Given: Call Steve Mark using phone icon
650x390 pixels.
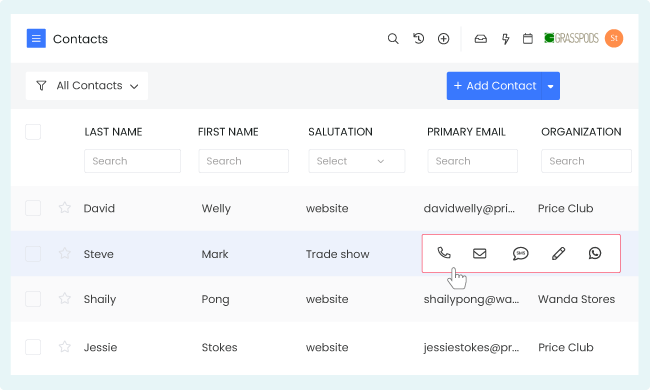Looking at the screenshot, I should point(444,253).
